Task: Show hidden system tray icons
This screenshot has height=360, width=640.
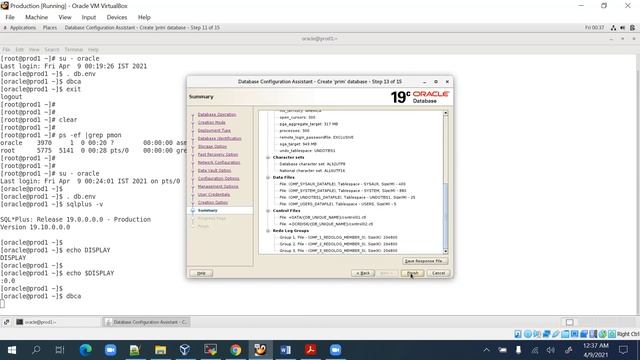Action: (x=486, y=350)
